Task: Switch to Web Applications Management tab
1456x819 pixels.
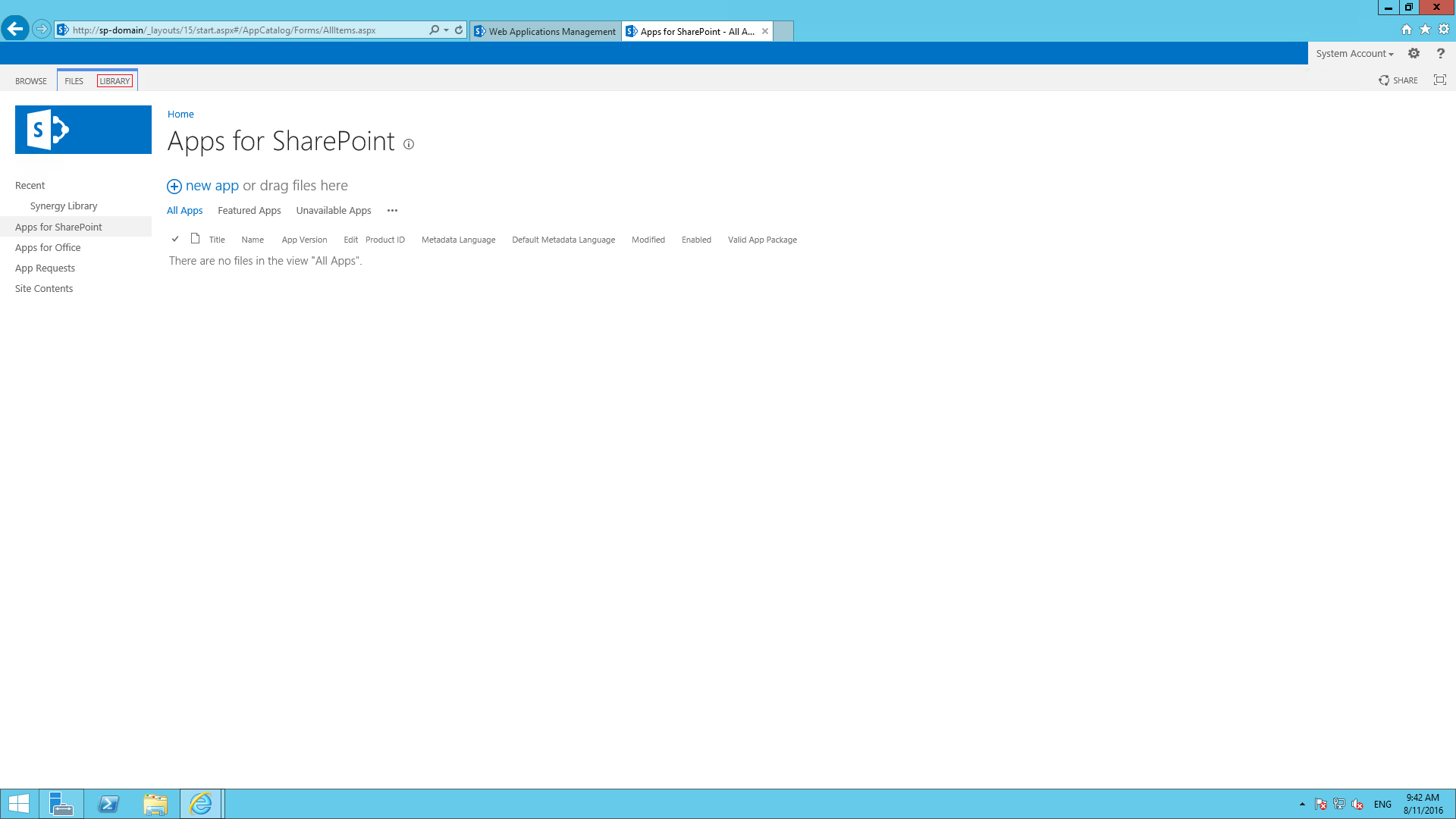Action: tap(546, 31)
